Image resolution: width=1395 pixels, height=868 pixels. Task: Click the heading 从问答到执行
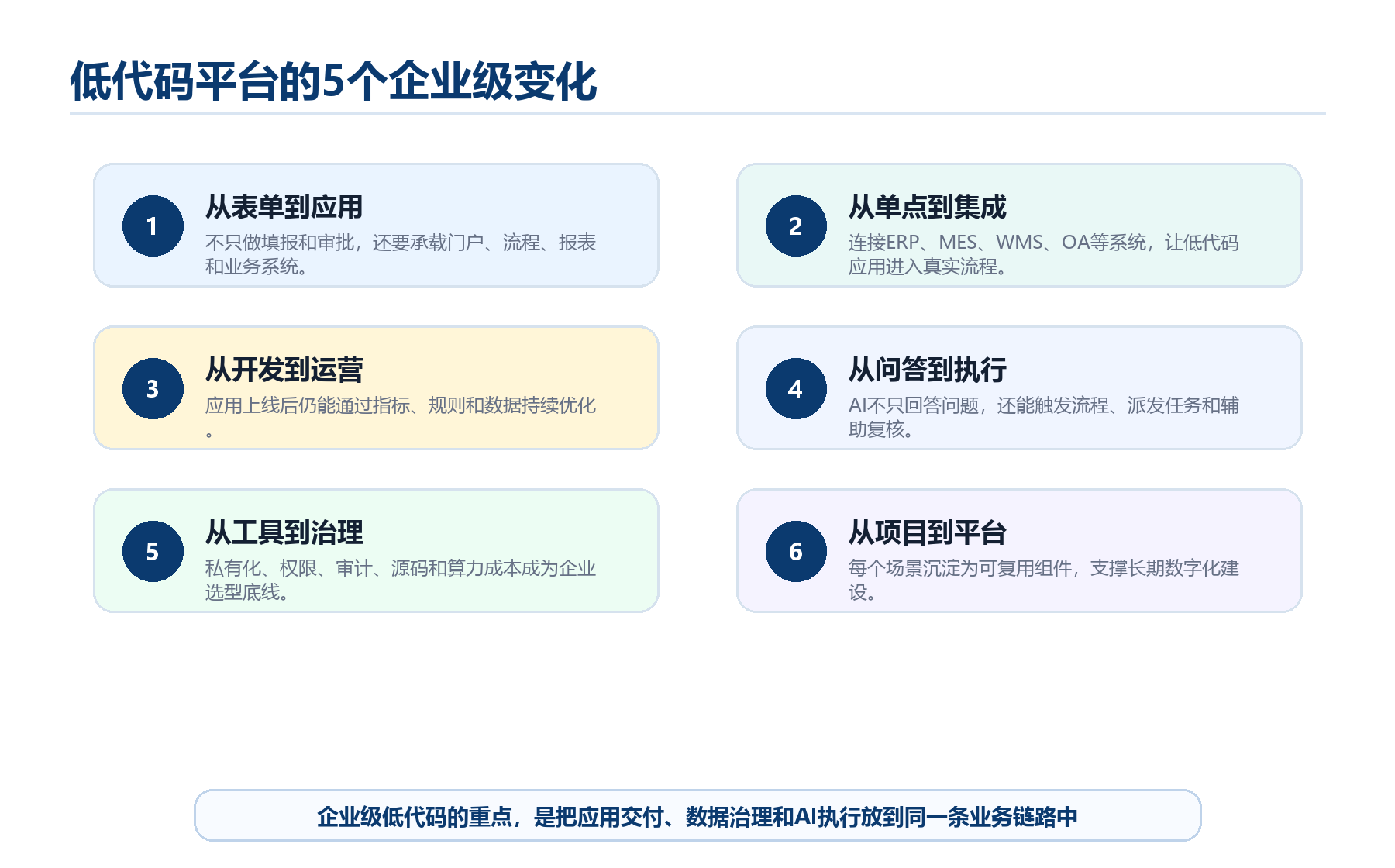tap(928, 370)
